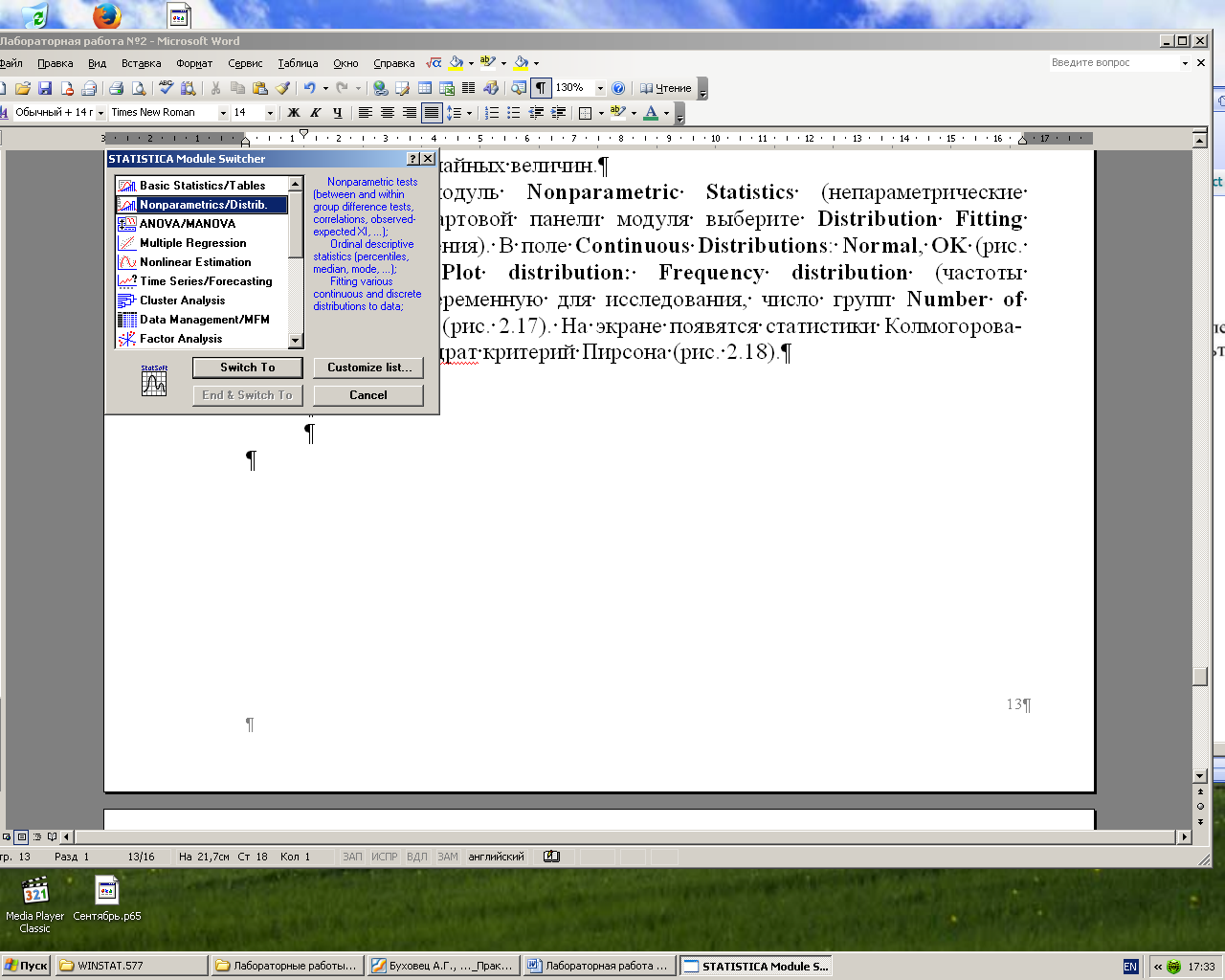
Task: Center align text
Action: click(387, 113)
